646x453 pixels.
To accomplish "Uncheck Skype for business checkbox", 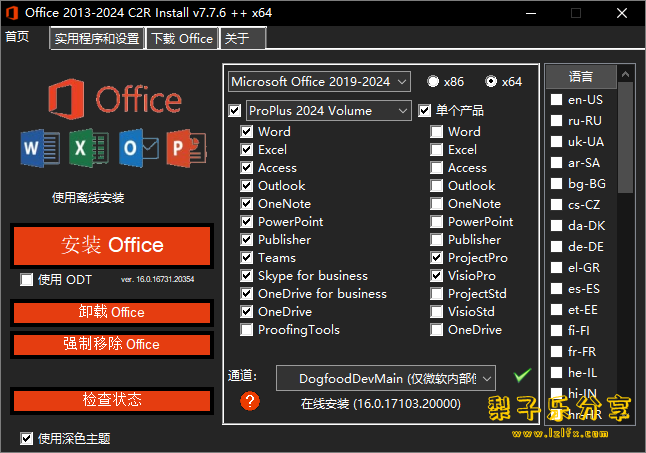I will tap(247, 276).
